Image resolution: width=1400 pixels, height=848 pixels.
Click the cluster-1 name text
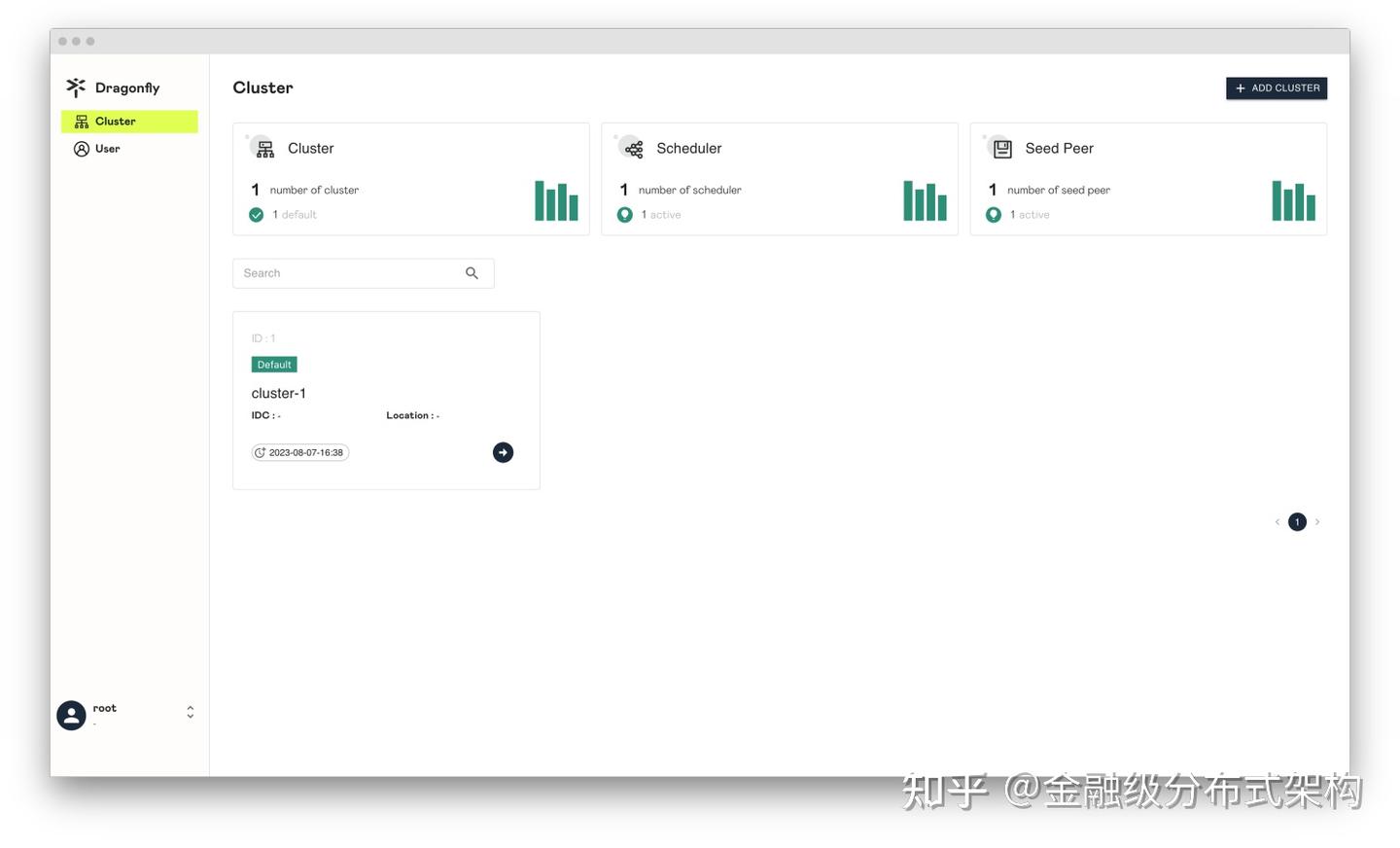(279, 393)
